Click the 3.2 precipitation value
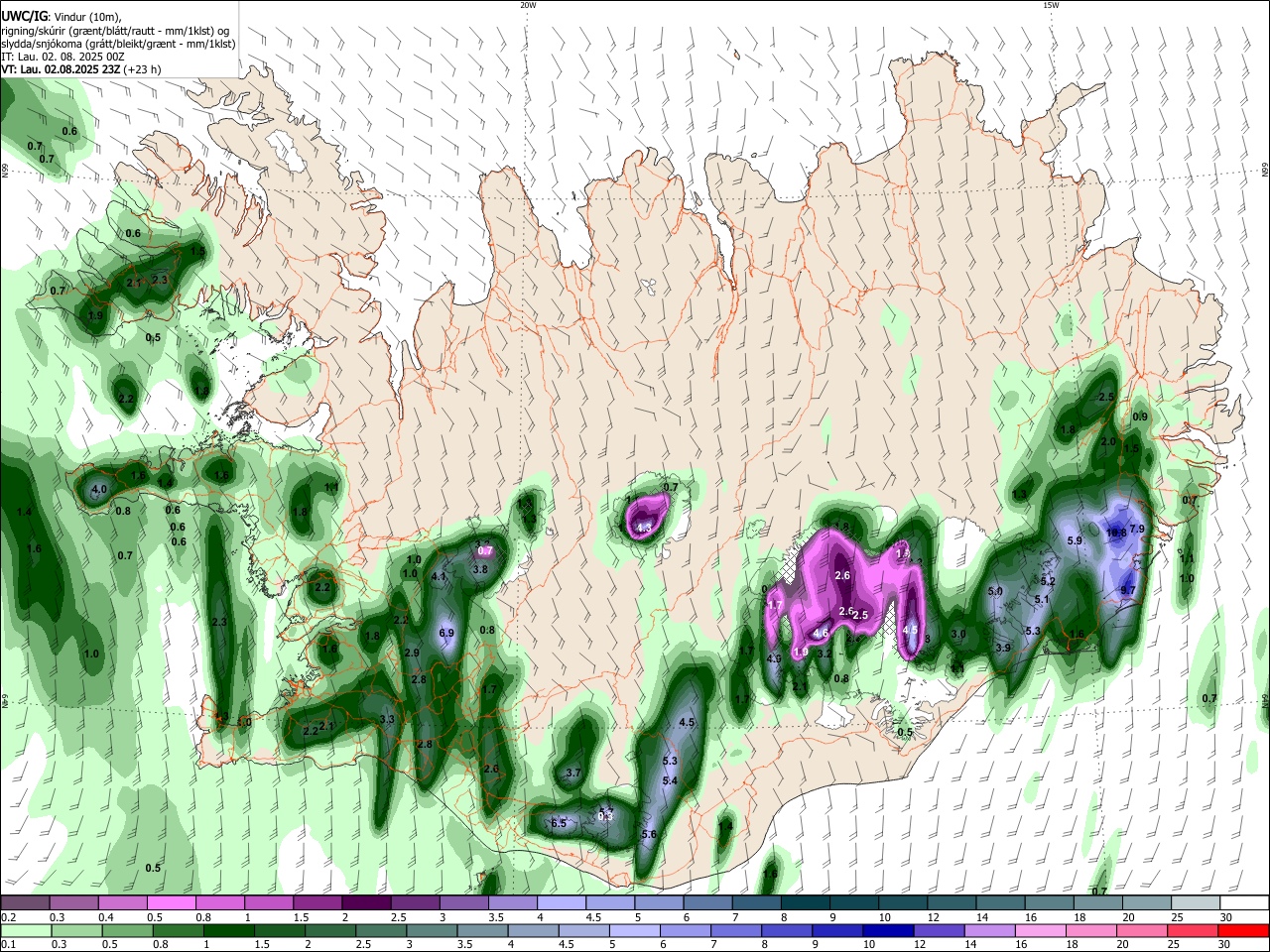This screenshot has width=1270, height=952. (x=825, y=654)
